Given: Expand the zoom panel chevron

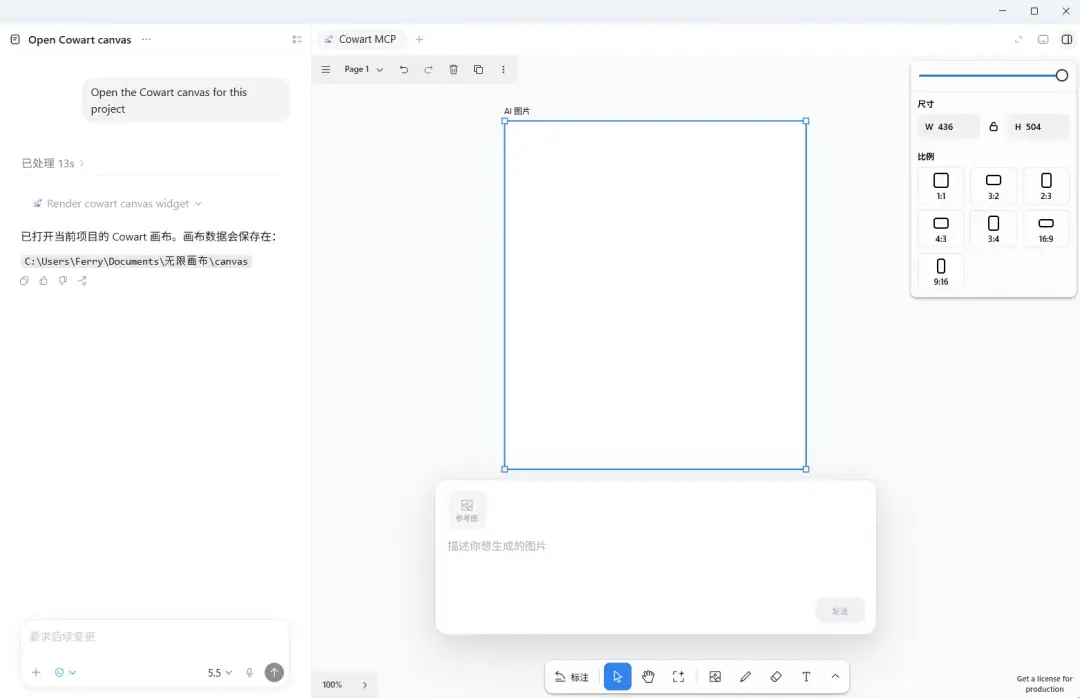Looking at the screenshot, I should pos(364,685).
